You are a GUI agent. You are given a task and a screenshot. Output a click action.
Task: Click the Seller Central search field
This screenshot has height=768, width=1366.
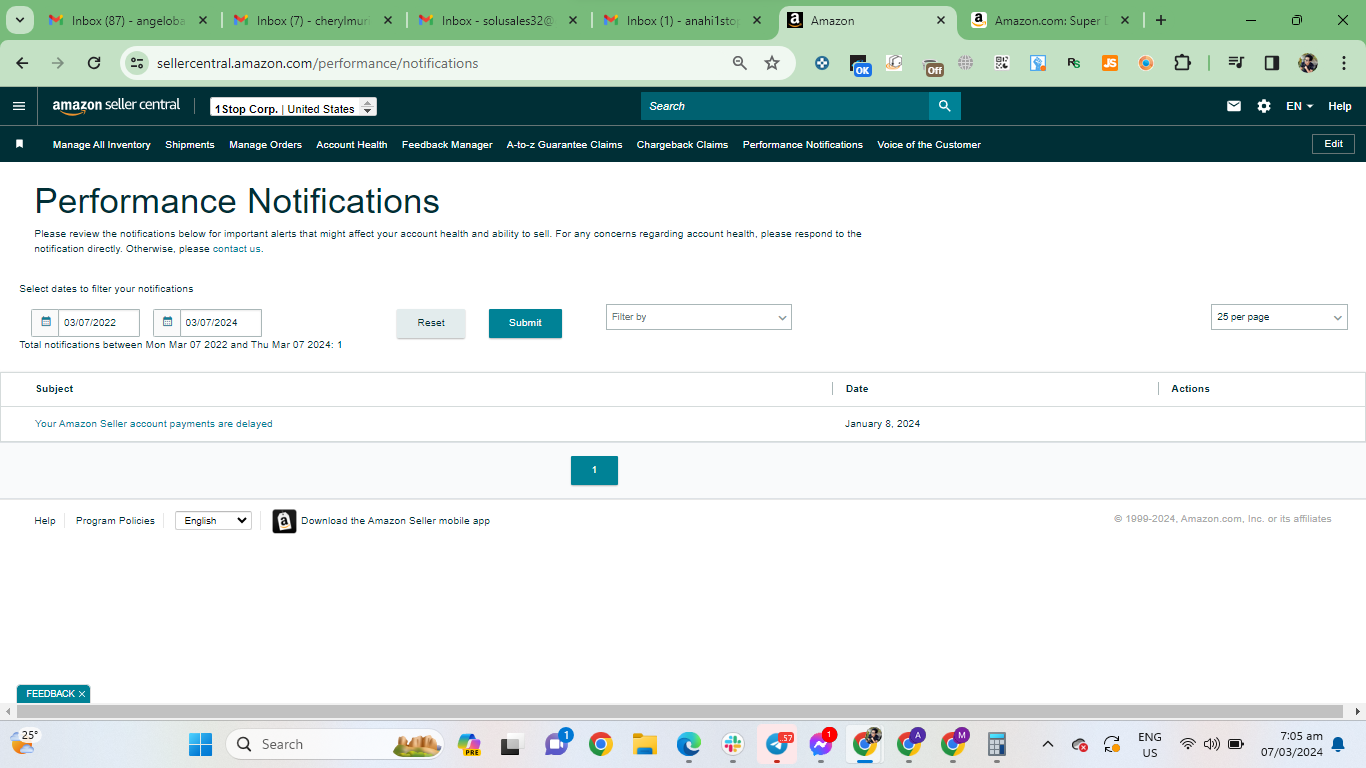[x=785, y=106]
